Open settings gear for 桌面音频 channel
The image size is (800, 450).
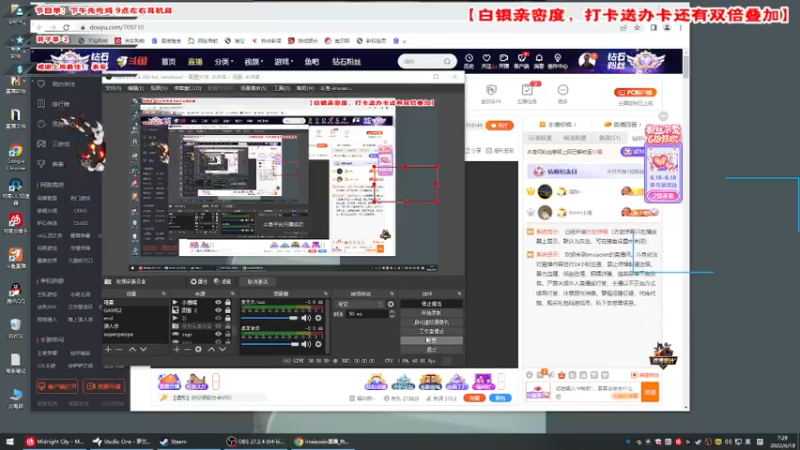pyautogui.click(x=318, y=344)
